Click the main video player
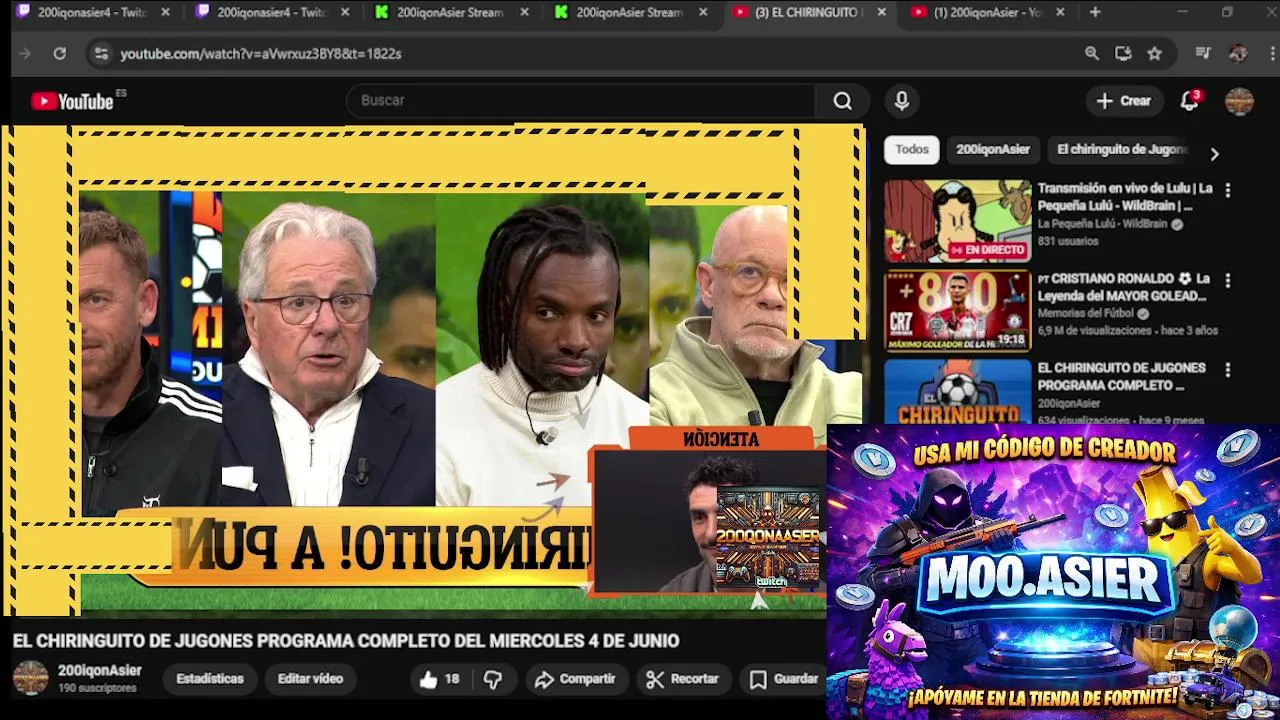 (x=432, y=370)
